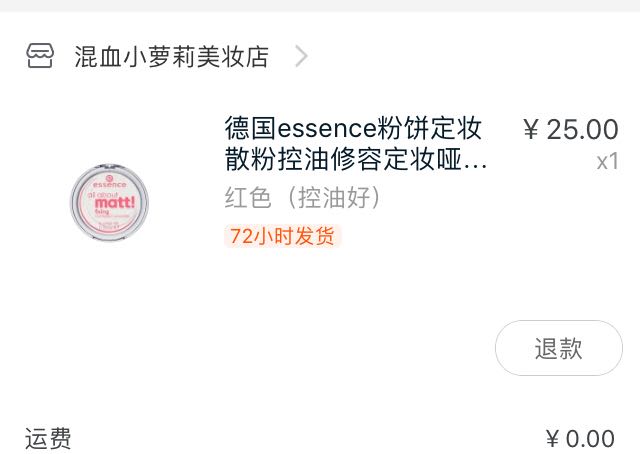640x454 pixels.
Task: Open the 混血小萝莉美妆店 store page
Action: coord(171,56)
